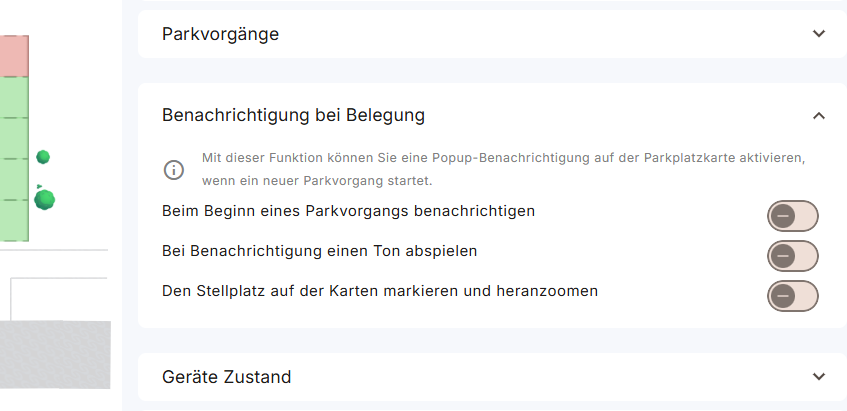This screenshot has height=411, width=847.
Task: Click the 'Bei Benachrichtigung einen Ton abspielen' label
Action: (319, 251)
